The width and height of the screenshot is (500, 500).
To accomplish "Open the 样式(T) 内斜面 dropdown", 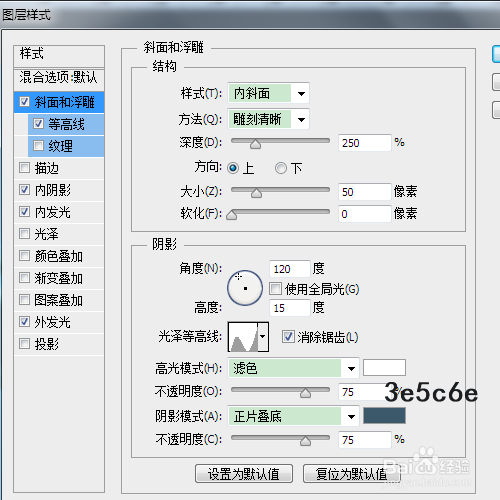I will coord(268,93).
